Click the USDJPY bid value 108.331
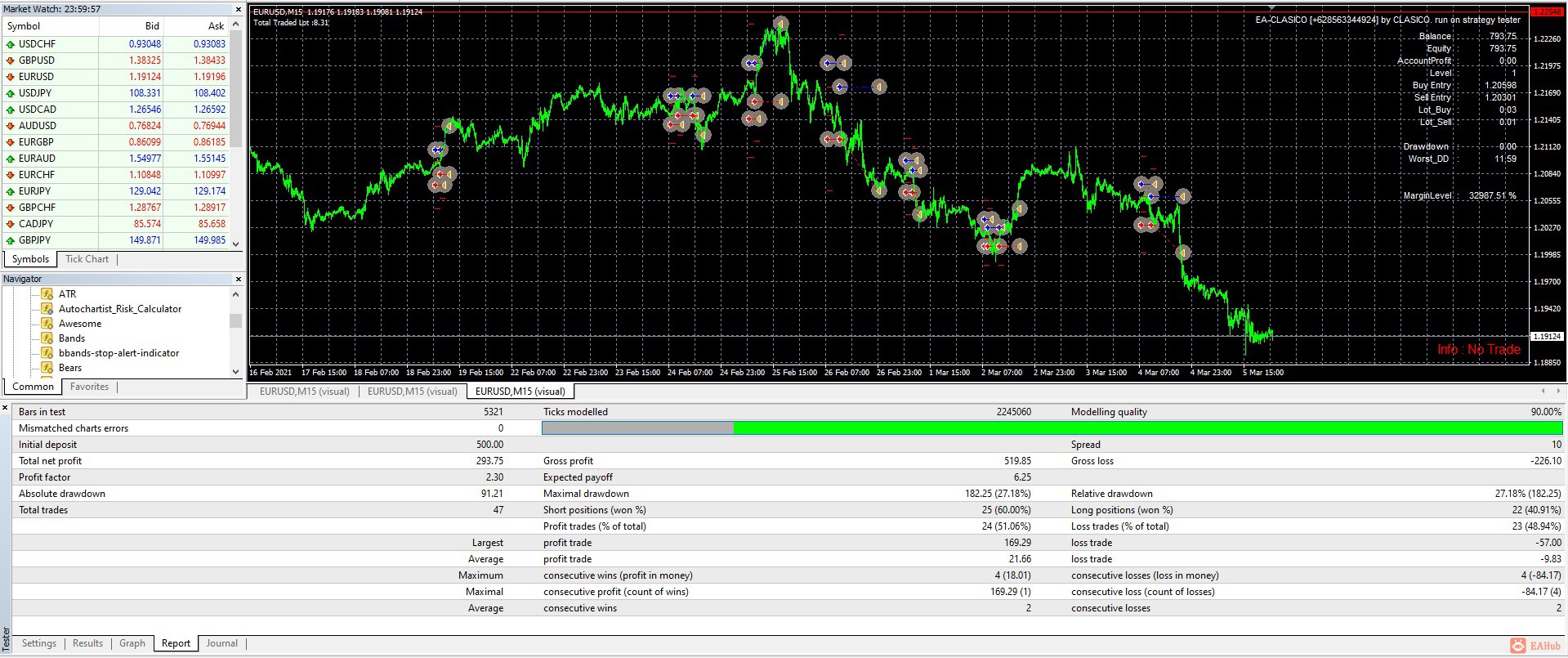 tap(145, 93)
